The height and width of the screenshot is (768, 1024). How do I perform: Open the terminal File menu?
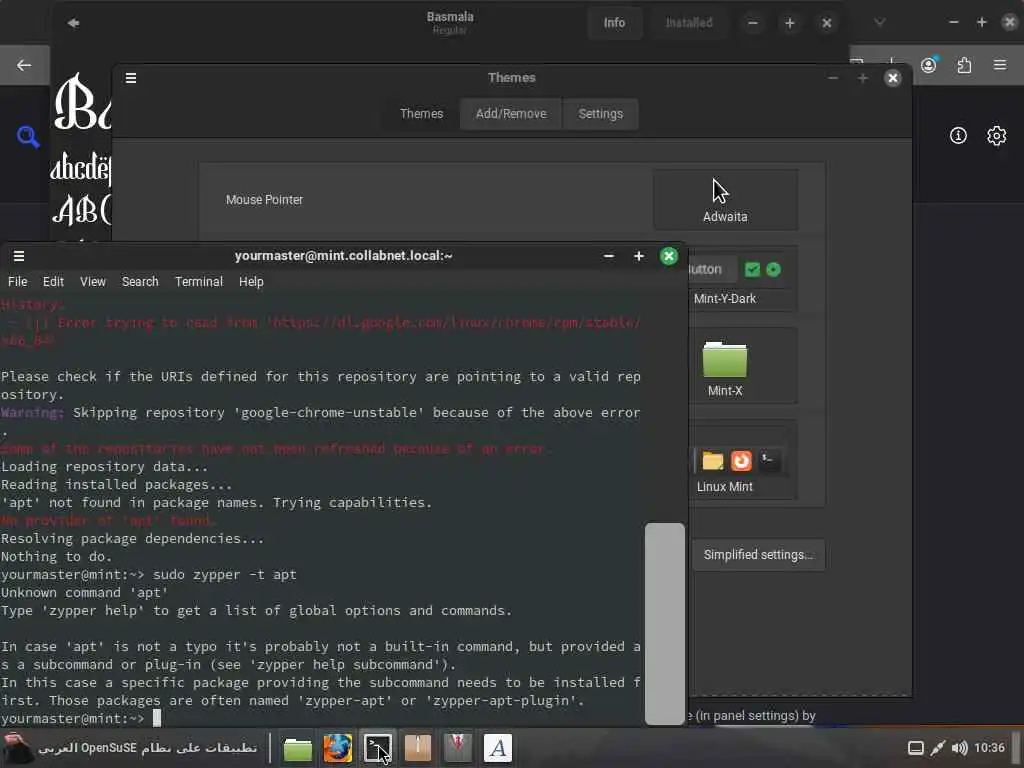pyautogui.click(x=18, y=281)
